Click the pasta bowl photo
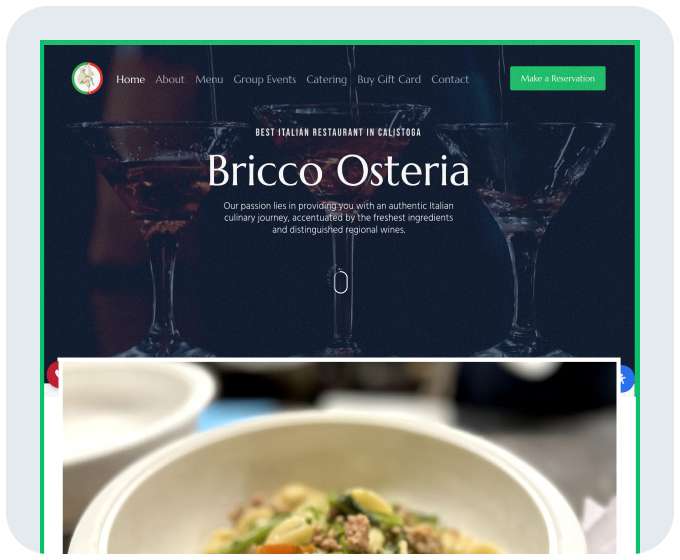 tap(340, 458)
